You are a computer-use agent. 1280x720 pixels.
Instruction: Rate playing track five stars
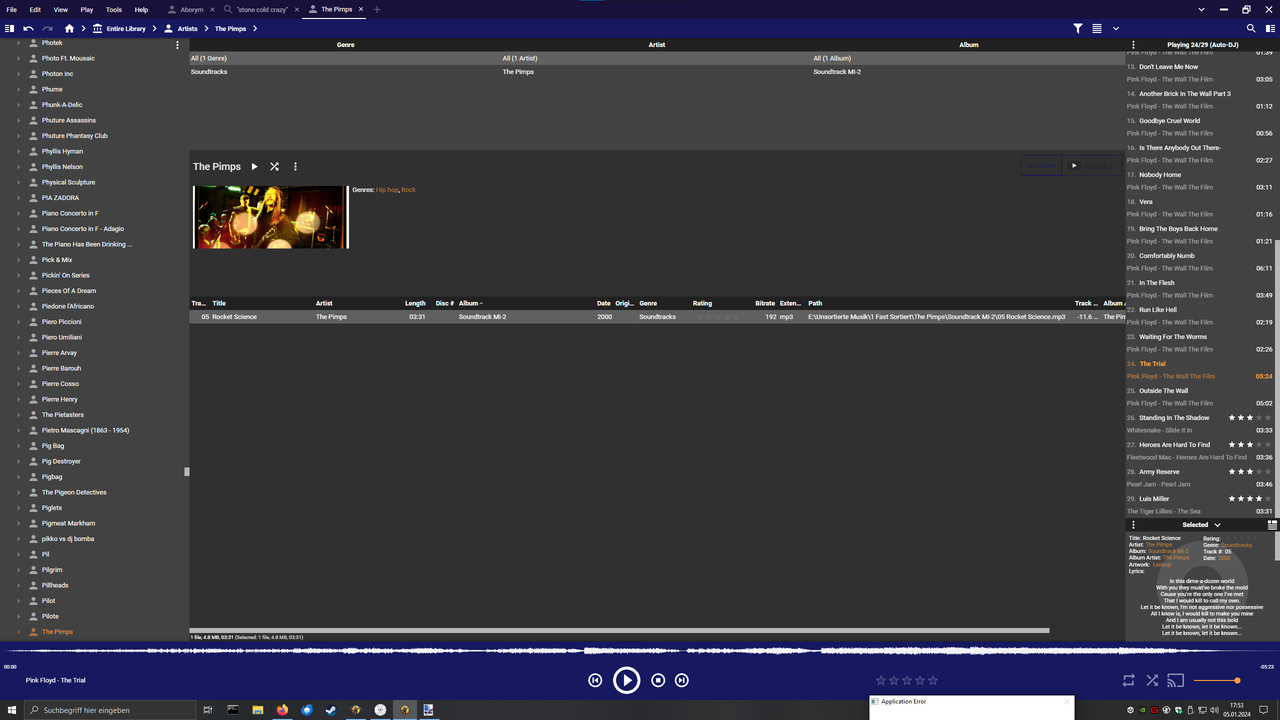(933, 680)
